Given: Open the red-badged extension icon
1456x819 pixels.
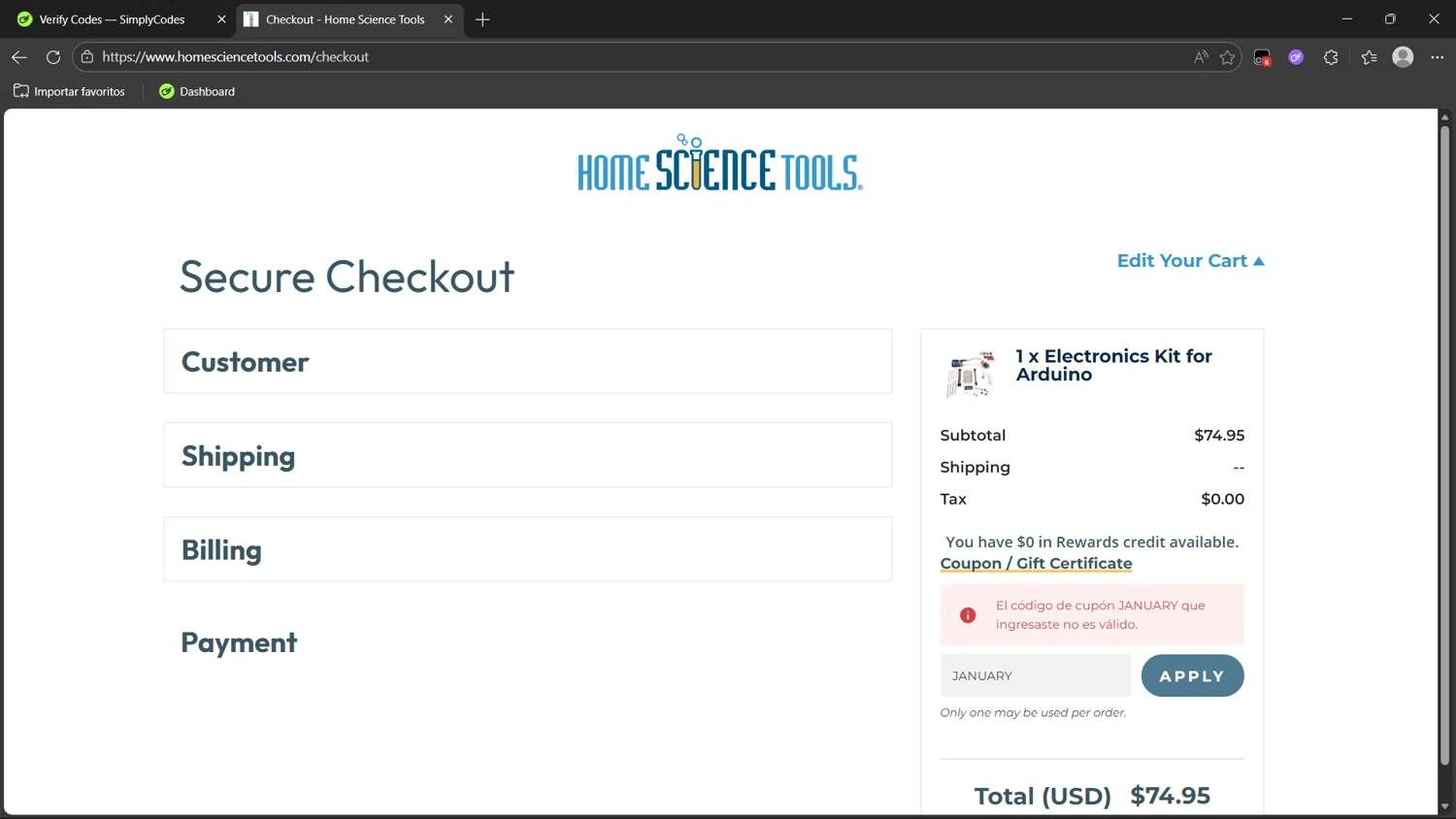Looking at the screenshot, I should (1262, 57).
